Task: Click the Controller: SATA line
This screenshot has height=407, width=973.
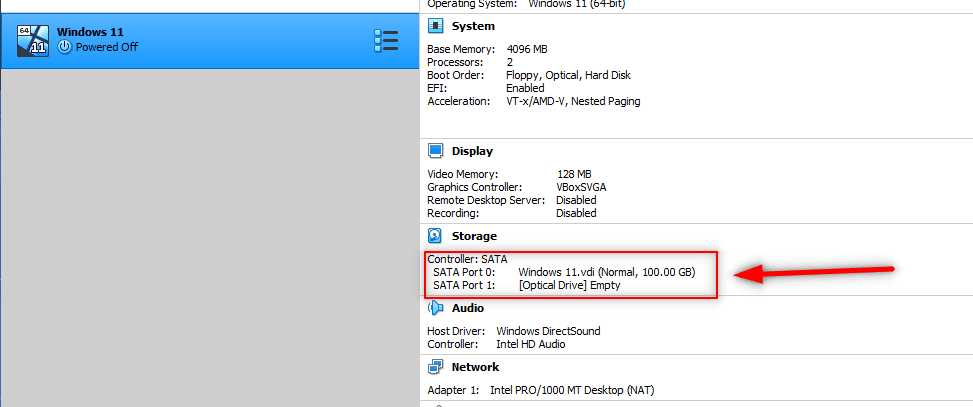Action: pyautogui.click(x=468, y=259)
